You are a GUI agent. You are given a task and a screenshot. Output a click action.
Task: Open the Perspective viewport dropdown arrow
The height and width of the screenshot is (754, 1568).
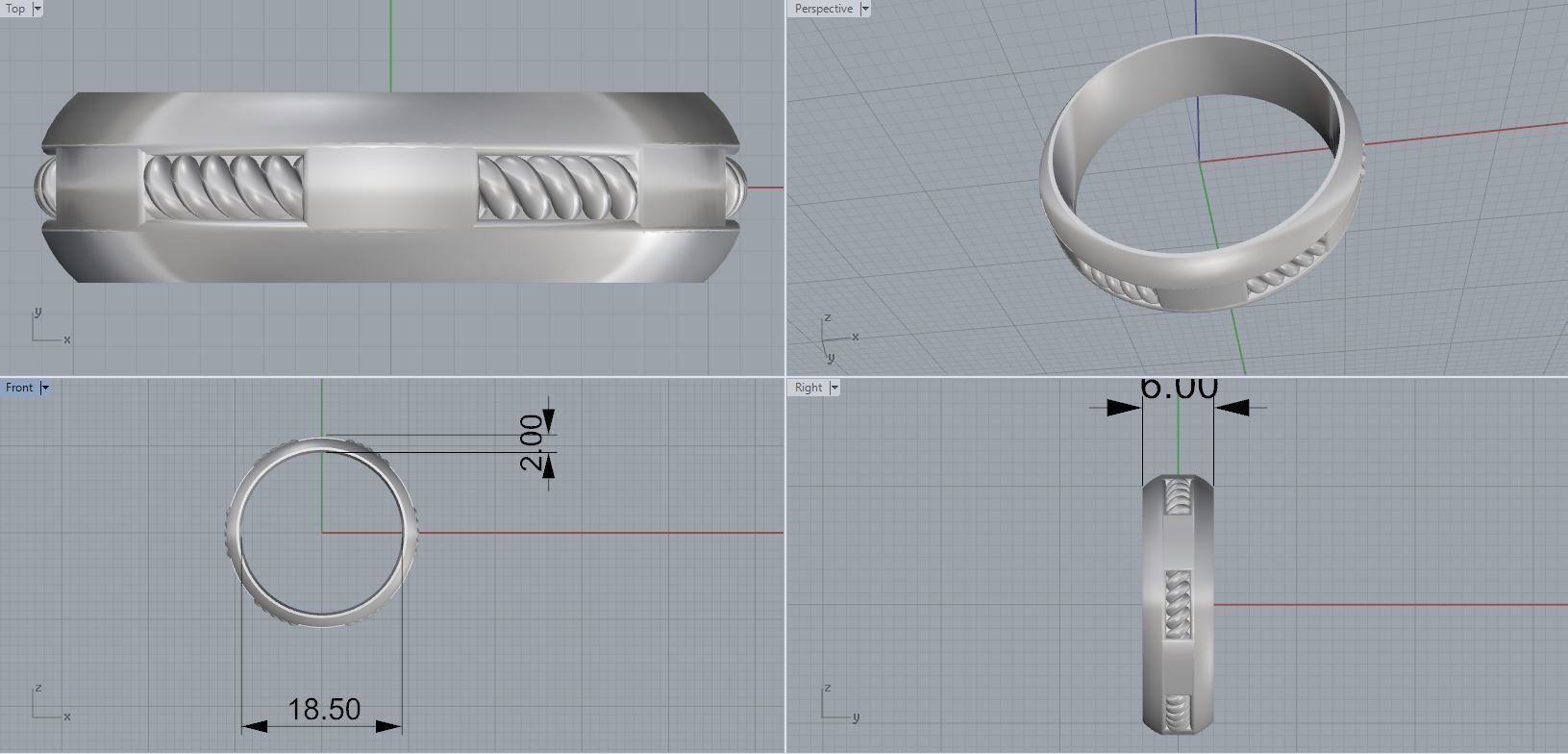point(864,9)
